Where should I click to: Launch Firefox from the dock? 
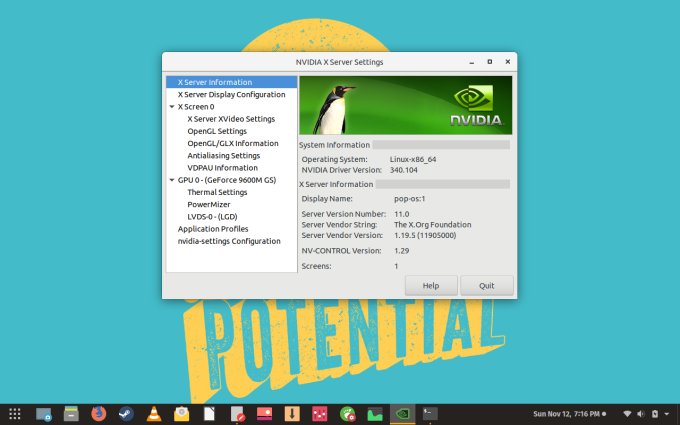(99, 414)
